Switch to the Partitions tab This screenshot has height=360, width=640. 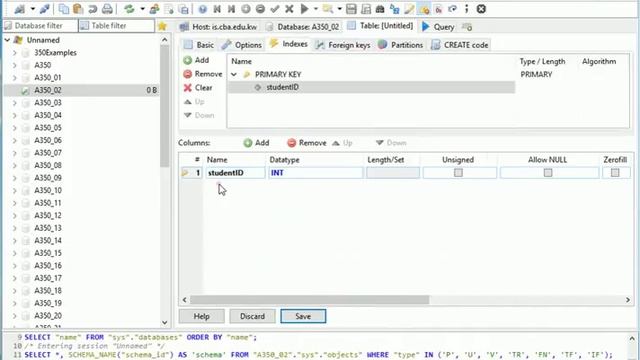[400, 45]
